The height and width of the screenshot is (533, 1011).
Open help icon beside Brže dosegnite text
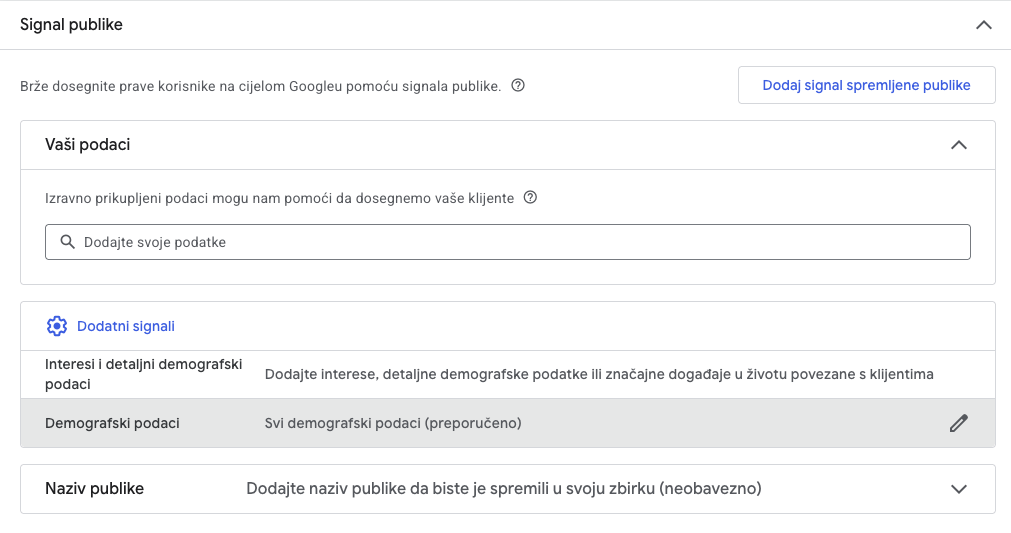coord(518,86)
